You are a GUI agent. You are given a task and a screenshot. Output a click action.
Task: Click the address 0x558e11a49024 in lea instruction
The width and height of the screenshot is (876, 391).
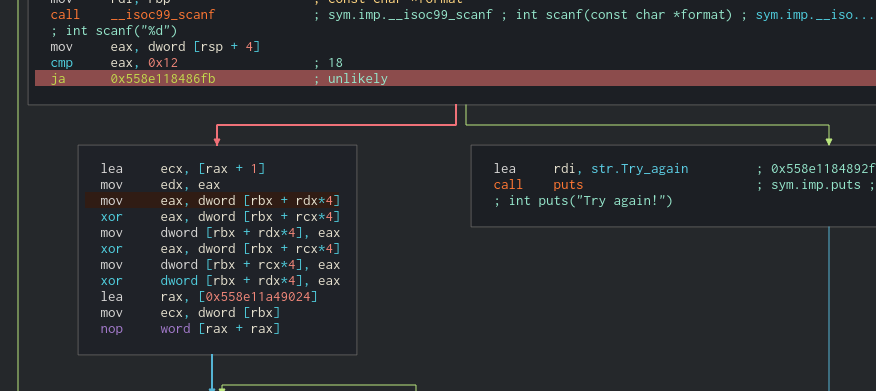pos(258,297)
